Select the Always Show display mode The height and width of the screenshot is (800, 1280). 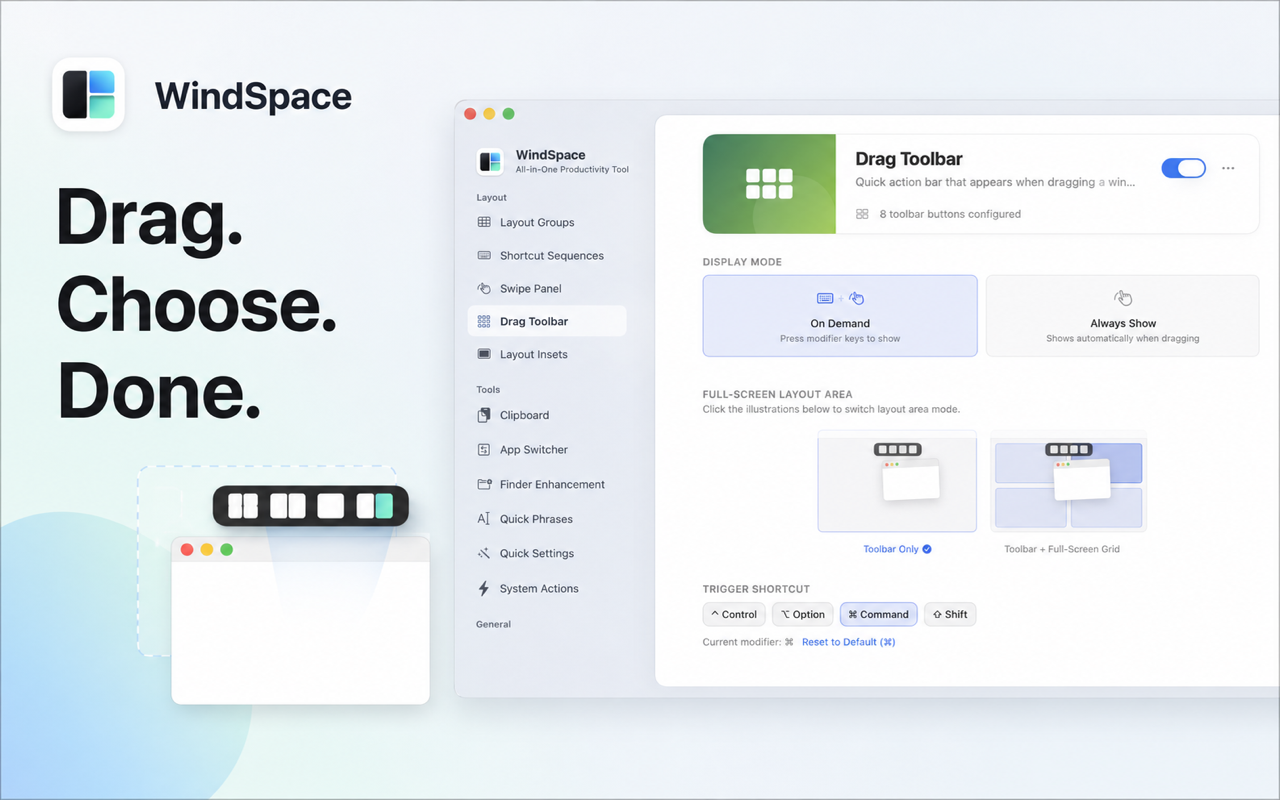[1123, 316]
